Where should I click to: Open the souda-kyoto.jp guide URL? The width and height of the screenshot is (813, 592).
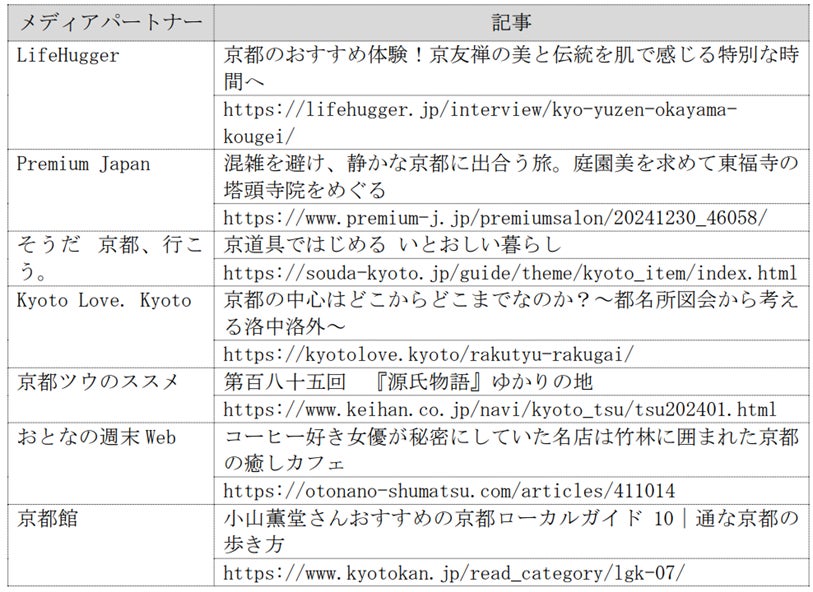pos(511,272)
